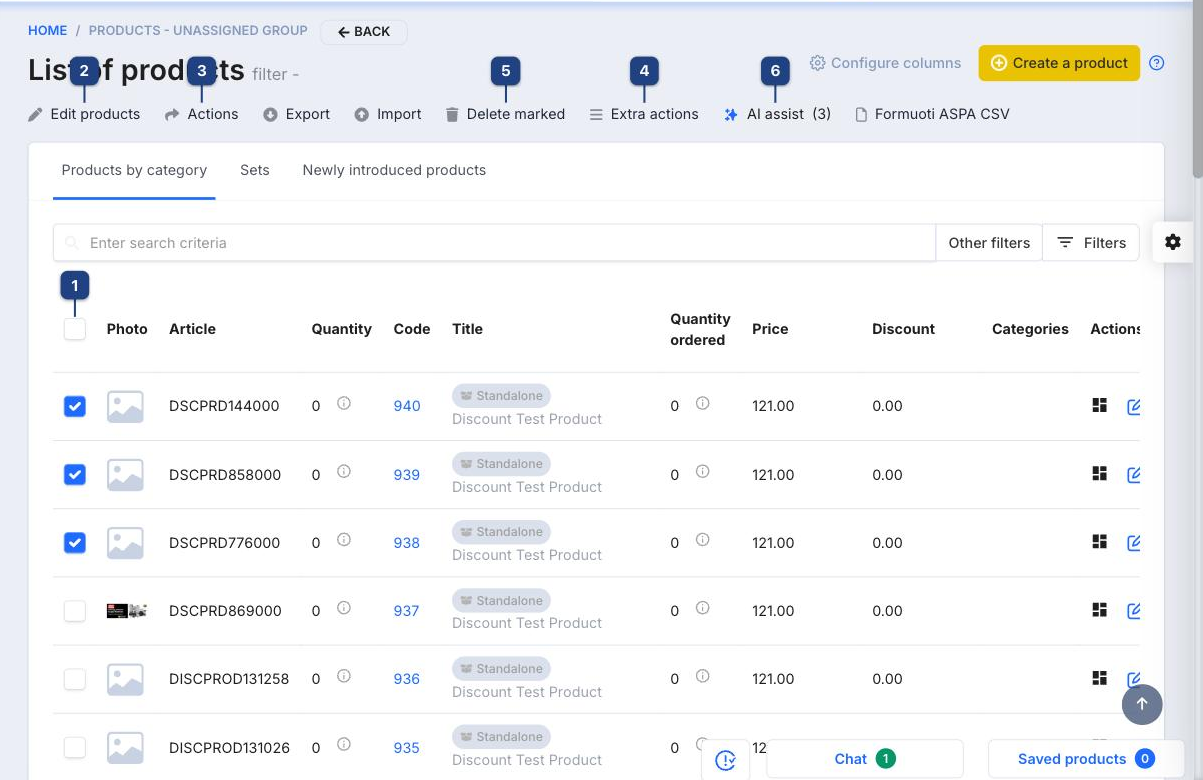Check the checkbox for DISCPROD131258
1203x780 pixels.
pyautogui.click(x=75, y=679)
